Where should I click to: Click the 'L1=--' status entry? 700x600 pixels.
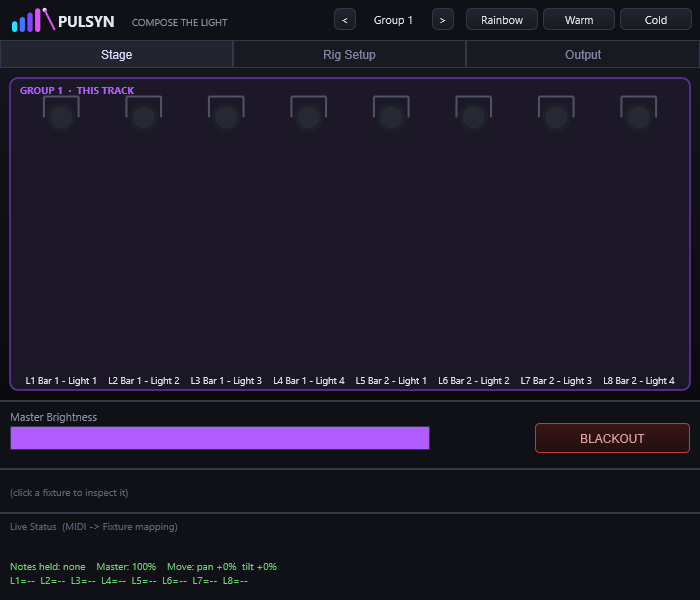click(22, 581)
